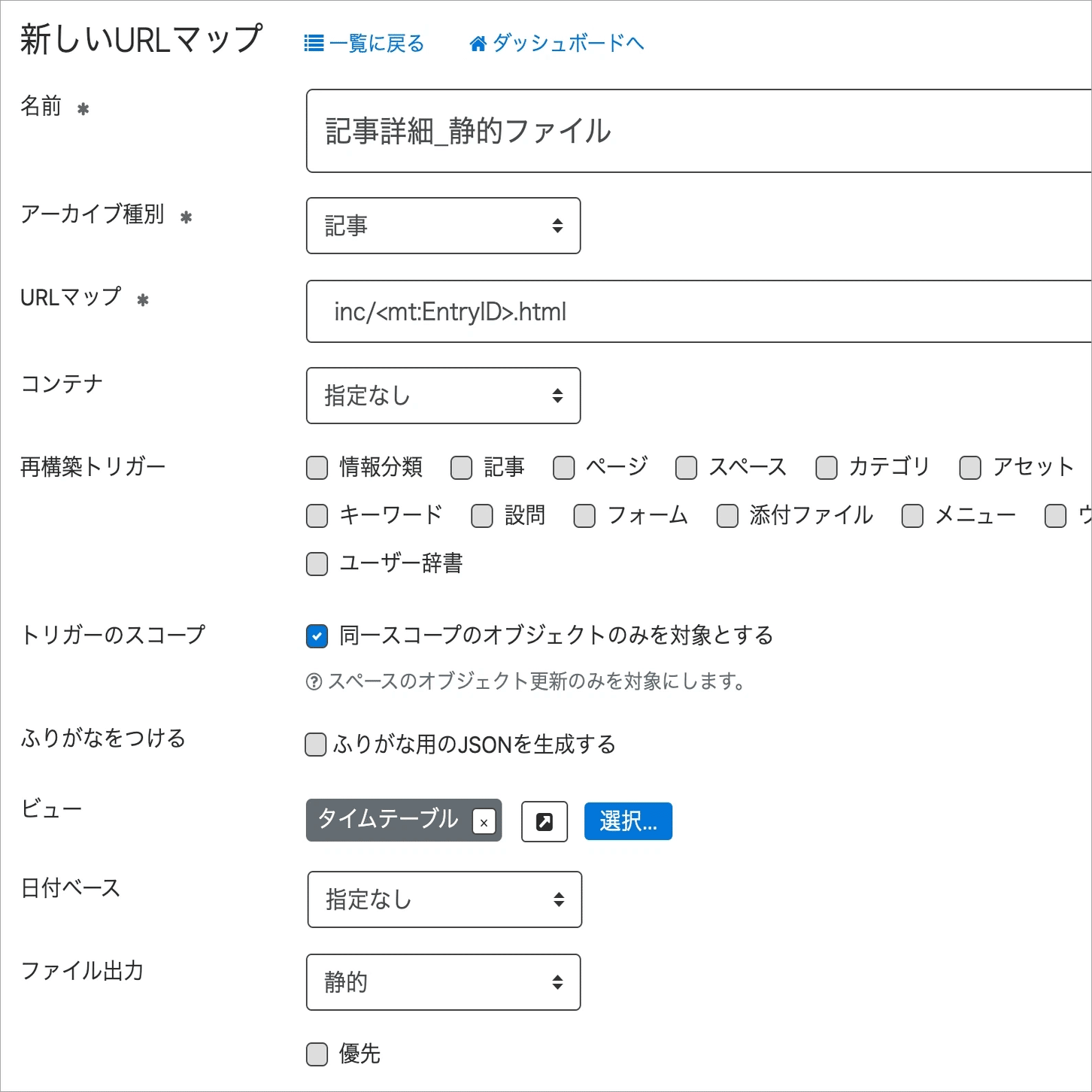
Task: Open the コンテナ dropdown
Action: pyautogui.click(x=443, y=396)
